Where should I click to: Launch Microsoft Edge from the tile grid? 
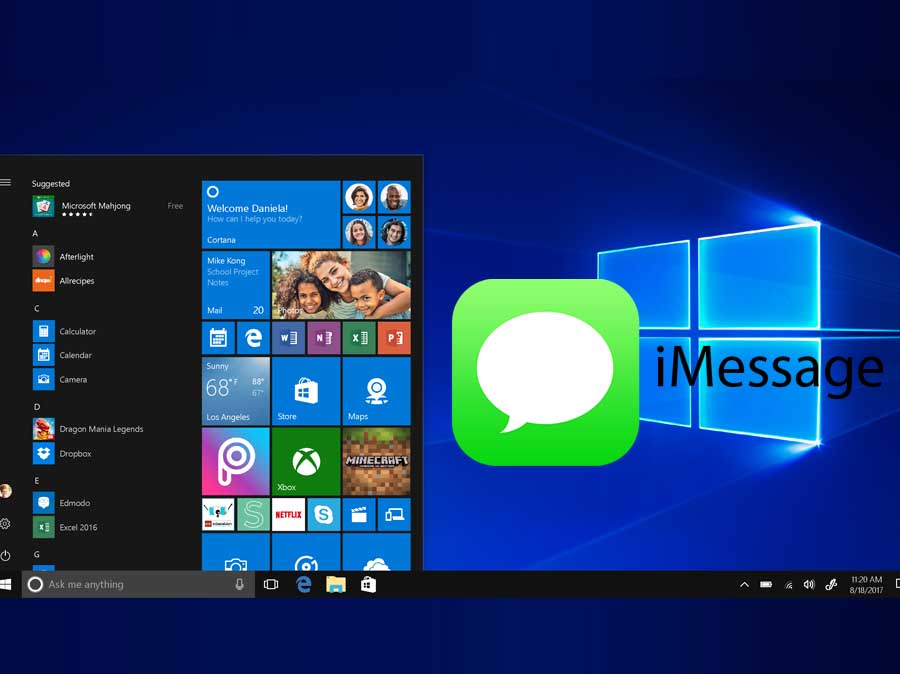point(253,338)
